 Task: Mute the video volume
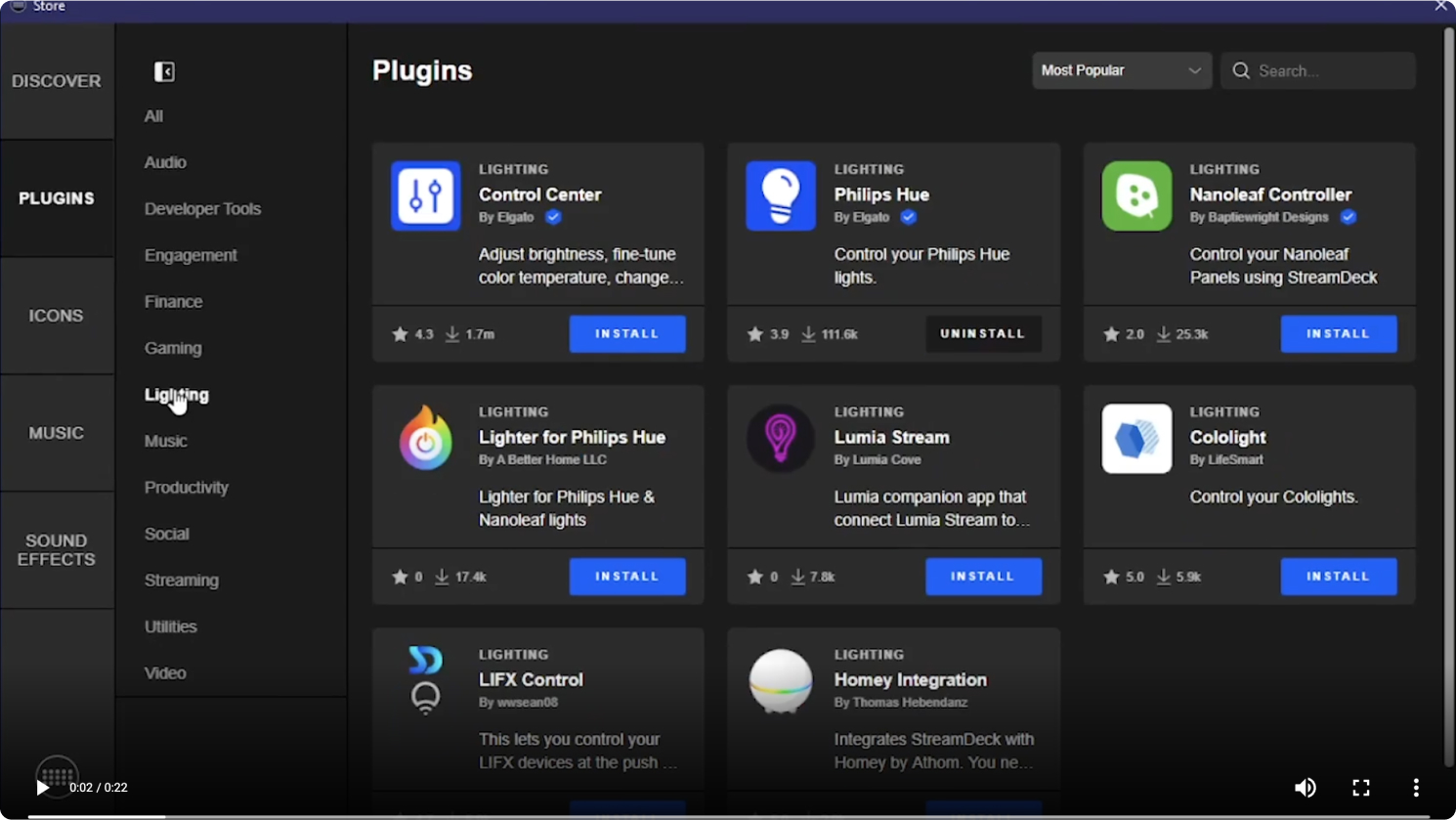1306,788
